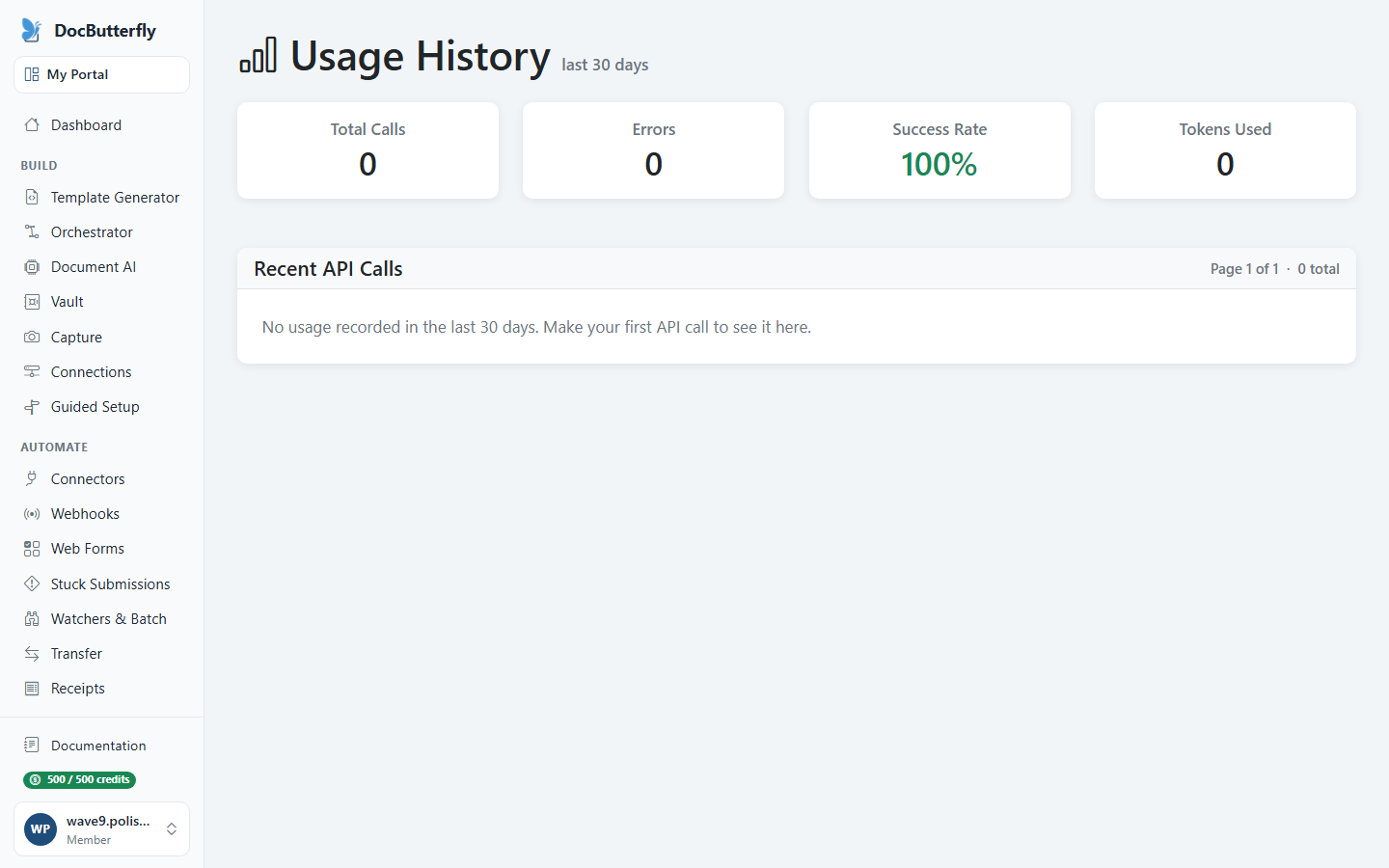Click the Connectors plug icon
Viewport: 1389px width, 868px height.
click(32, 479)
